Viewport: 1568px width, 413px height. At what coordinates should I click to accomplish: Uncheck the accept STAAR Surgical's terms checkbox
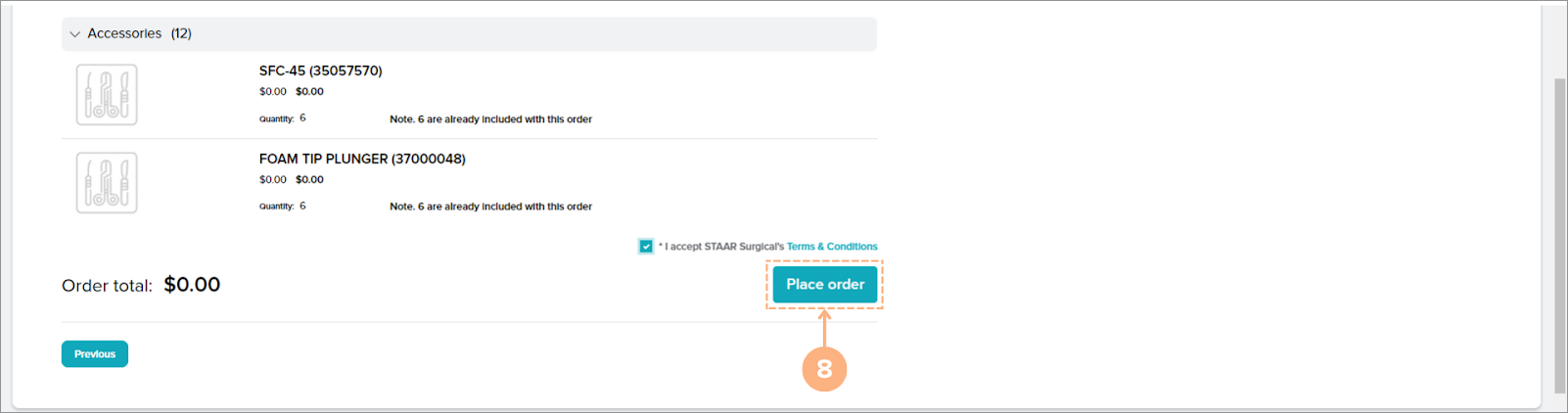coord(646,247)
